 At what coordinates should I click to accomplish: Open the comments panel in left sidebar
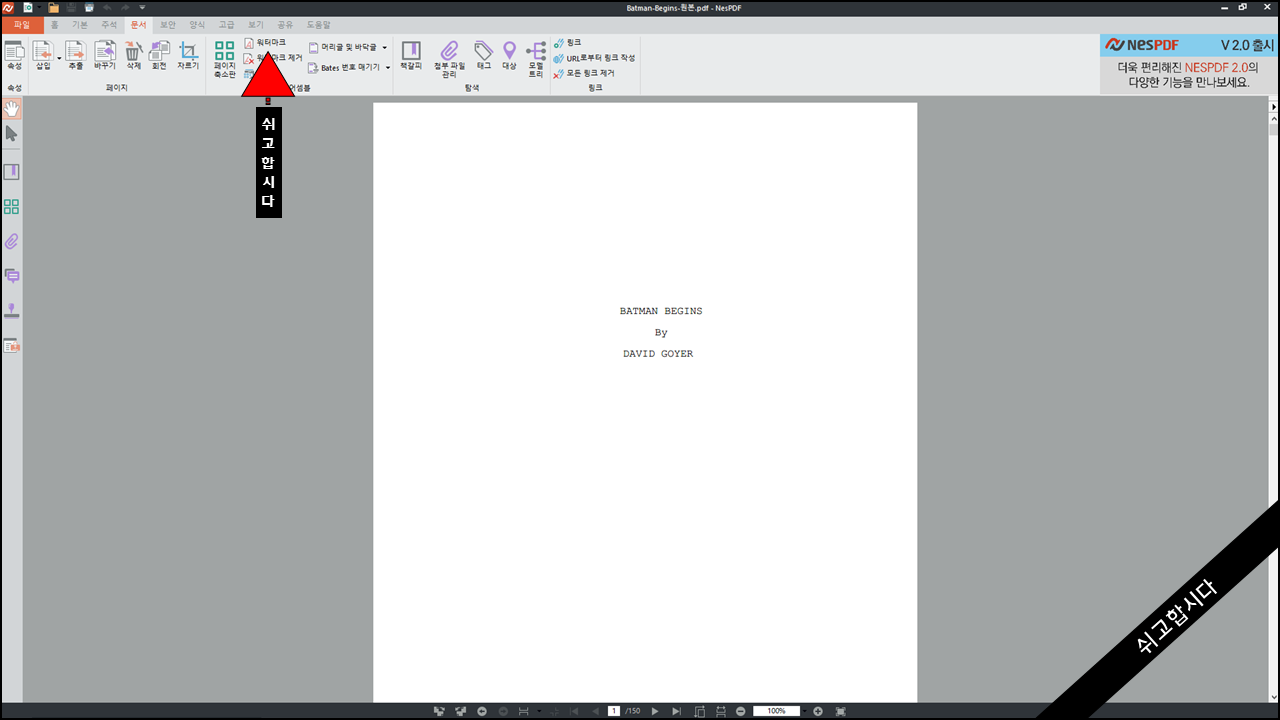pos(12,276)
